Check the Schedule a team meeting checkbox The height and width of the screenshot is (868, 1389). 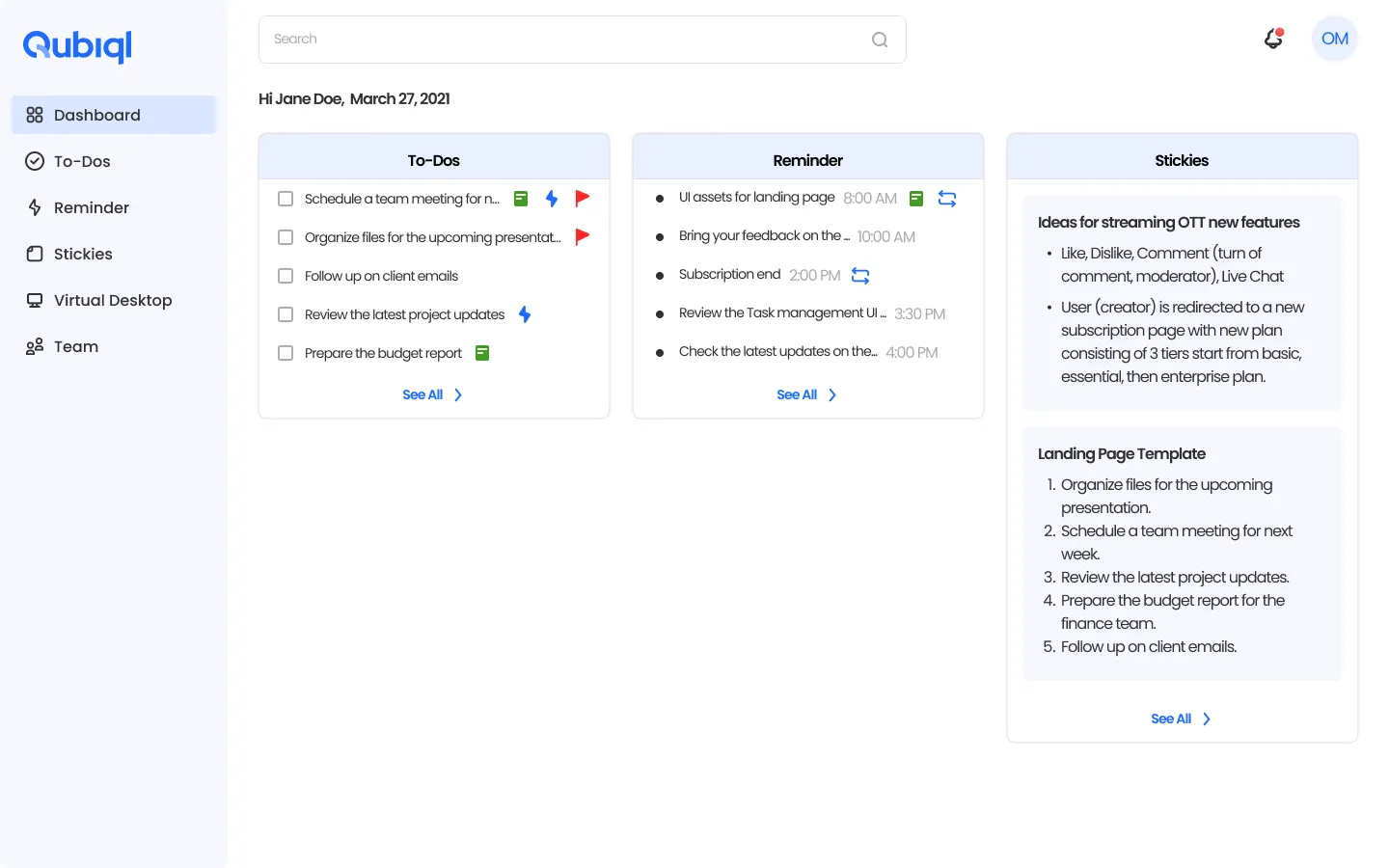[x=286, y=199]
